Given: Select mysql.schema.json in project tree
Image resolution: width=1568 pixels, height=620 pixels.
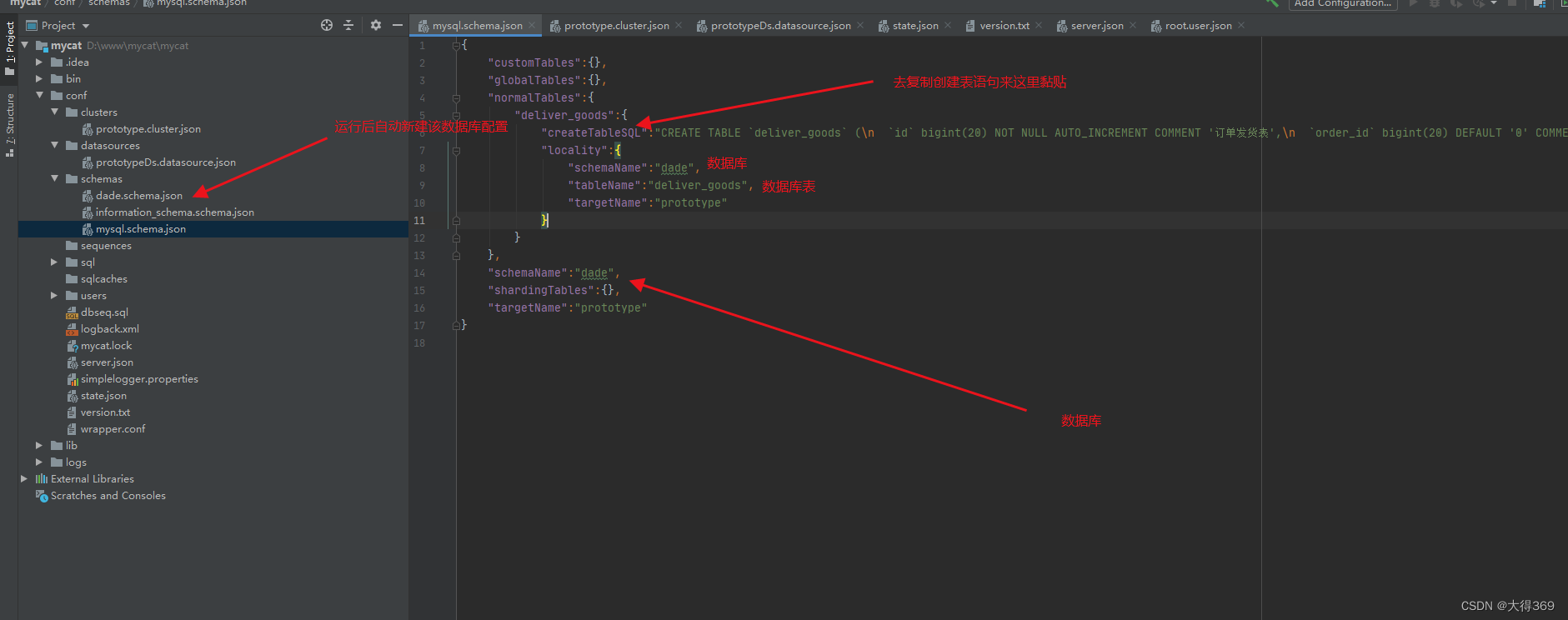Looking at the screenshot, I should tap(140, 229).
